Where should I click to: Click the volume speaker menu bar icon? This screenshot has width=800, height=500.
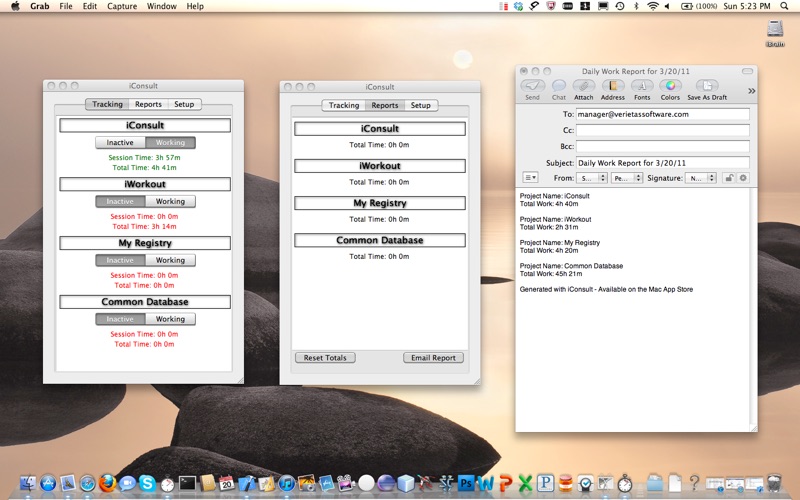coord(667,6)
